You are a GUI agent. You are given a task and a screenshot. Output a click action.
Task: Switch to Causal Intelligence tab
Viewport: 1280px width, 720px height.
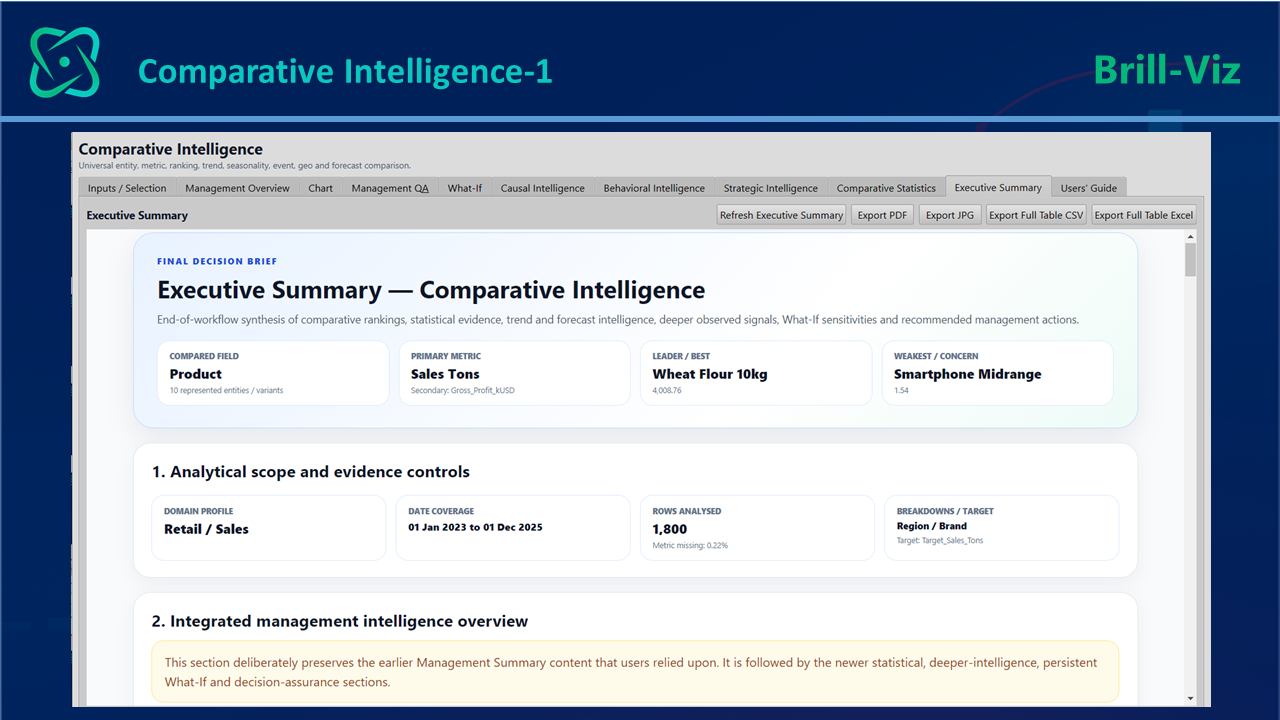tap(543, 188)
